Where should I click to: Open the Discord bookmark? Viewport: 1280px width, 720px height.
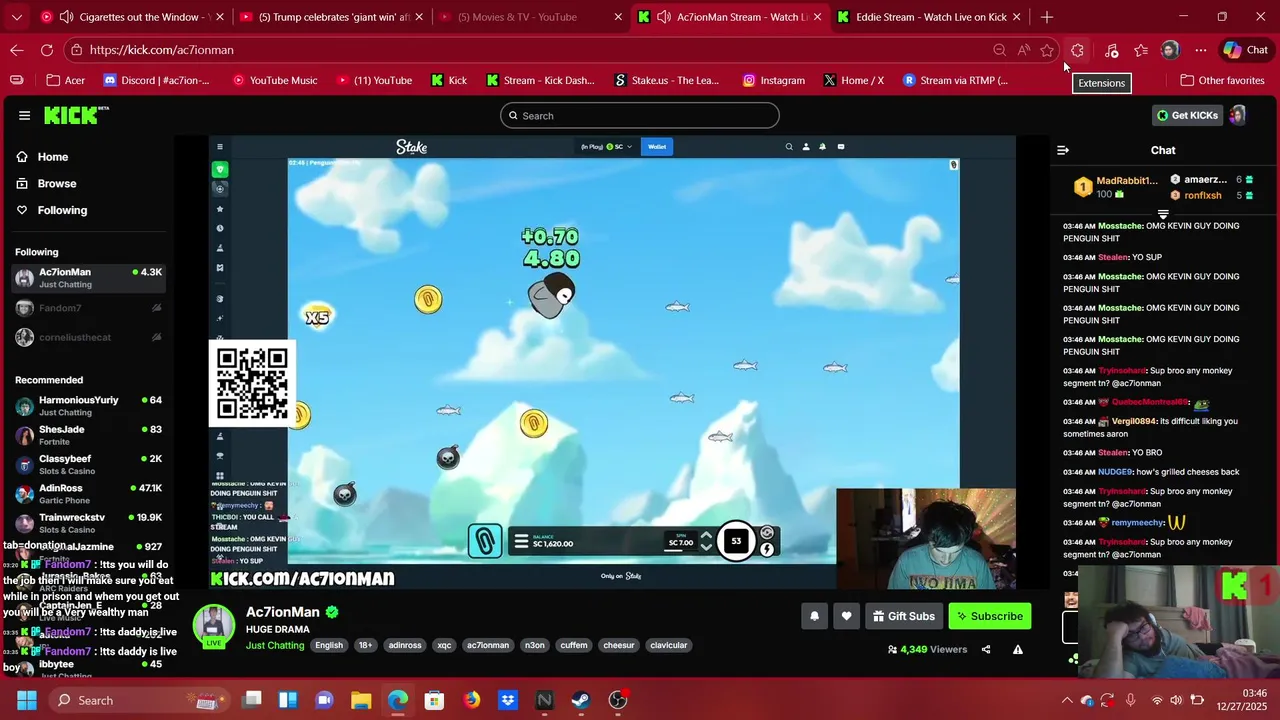pyautogui.click(x=157, y=80)
